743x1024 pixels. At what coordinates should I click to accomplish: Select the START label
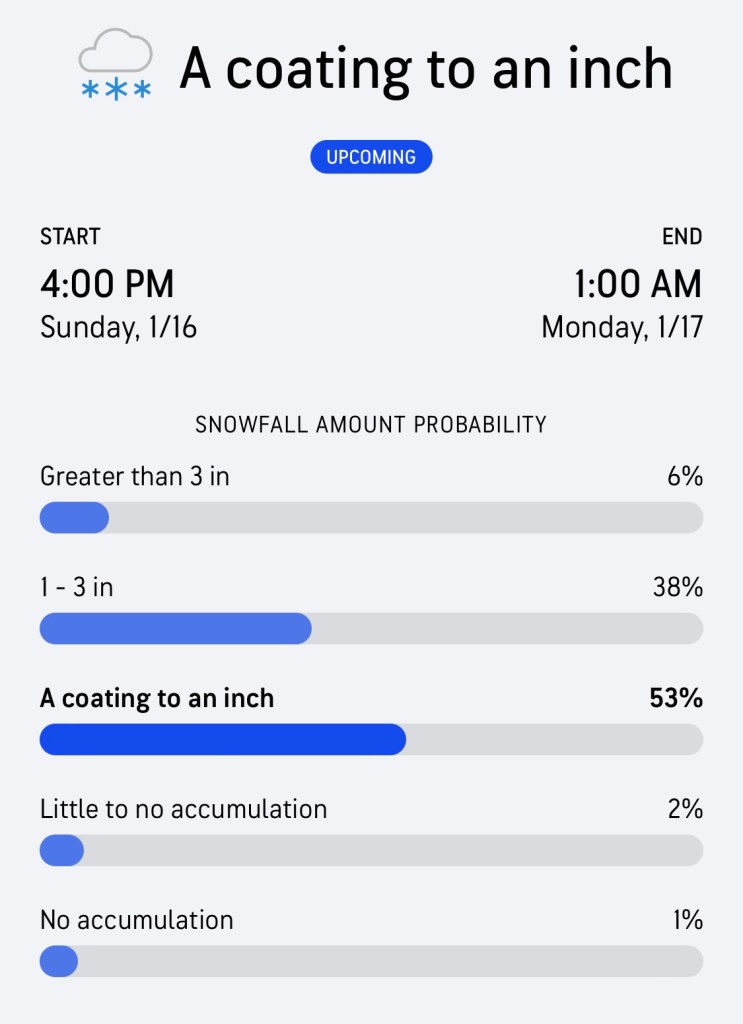70,237
